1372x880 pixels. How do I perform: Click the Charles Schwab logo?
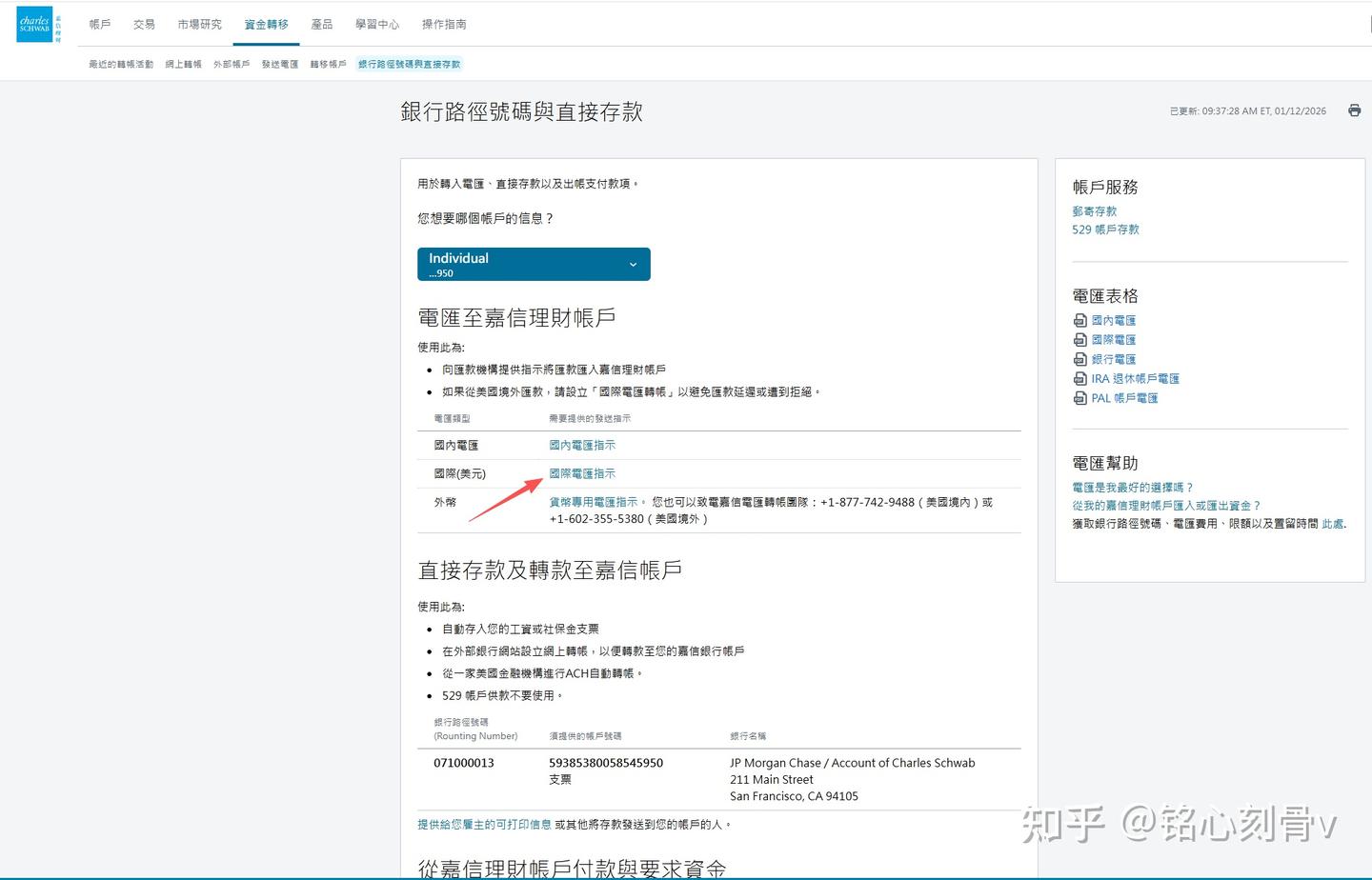pyautogui.click(x=35, y=24)
